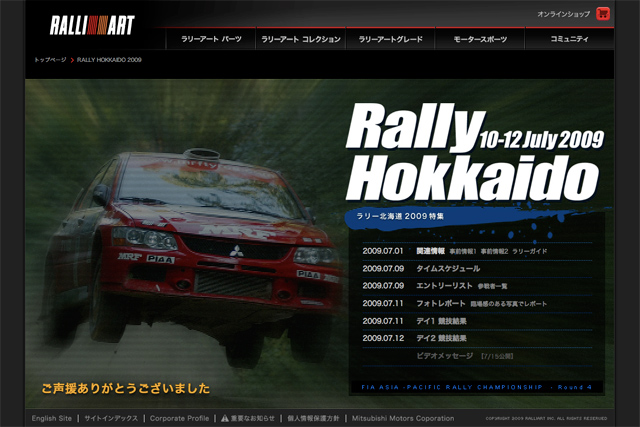The width and height of the screenshot is (640, 427).
Task: Open the online shop cart icon
Action: (603, 13)
